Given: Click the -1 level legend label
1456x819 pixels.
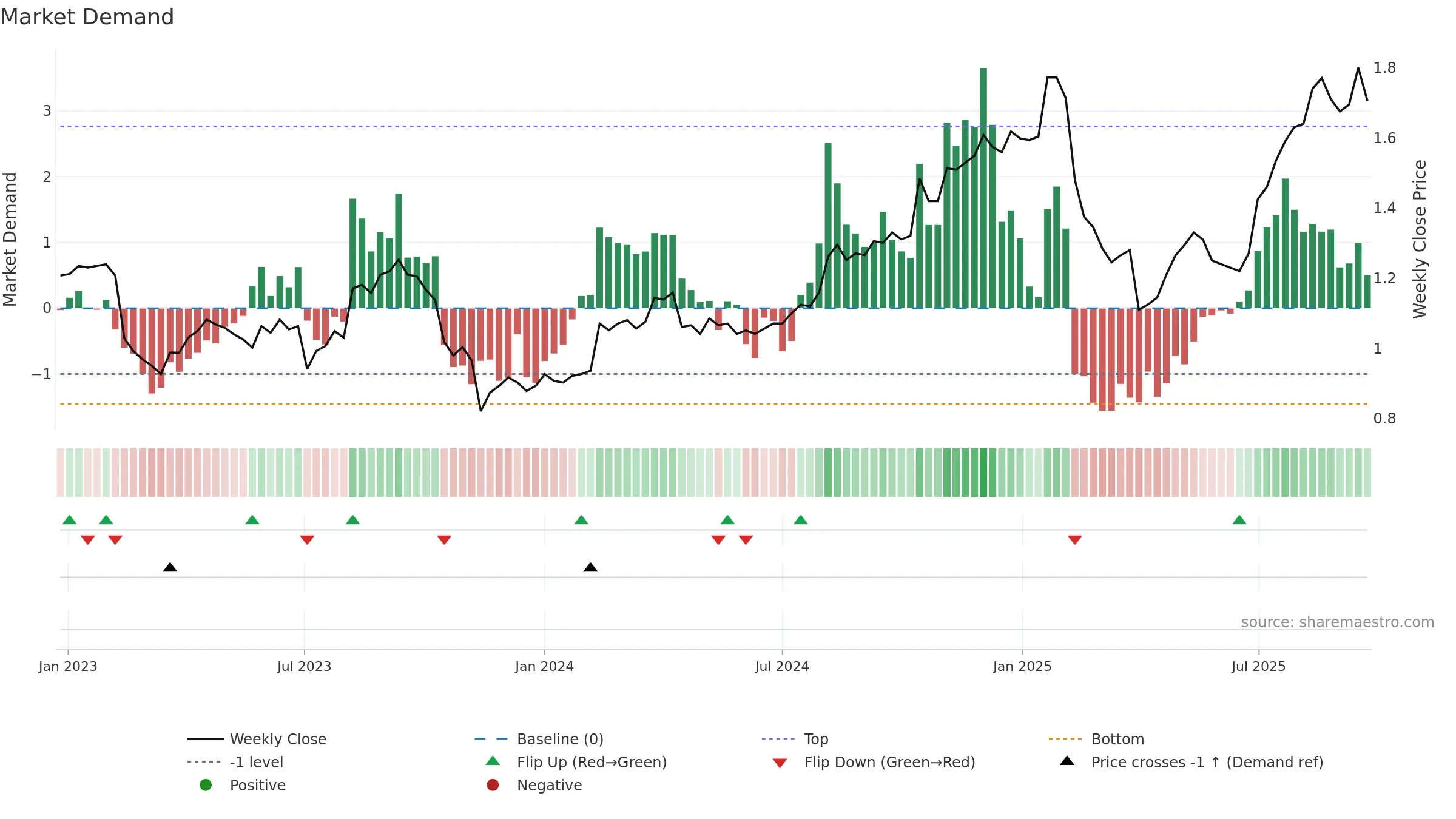Looking at the screenshot, I should click(x=257, y=762).
